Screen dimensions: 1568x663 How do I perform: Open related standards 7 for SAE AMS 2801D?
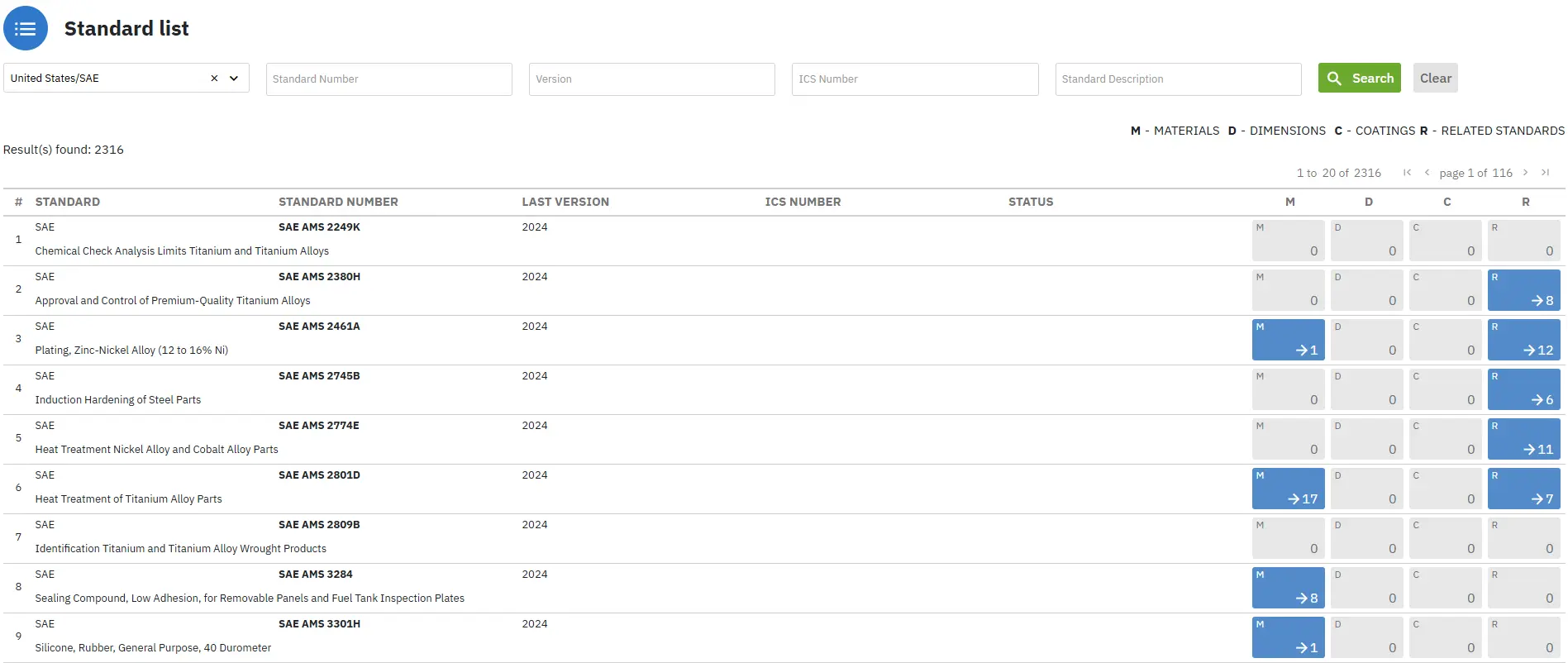click(1523, 489)
